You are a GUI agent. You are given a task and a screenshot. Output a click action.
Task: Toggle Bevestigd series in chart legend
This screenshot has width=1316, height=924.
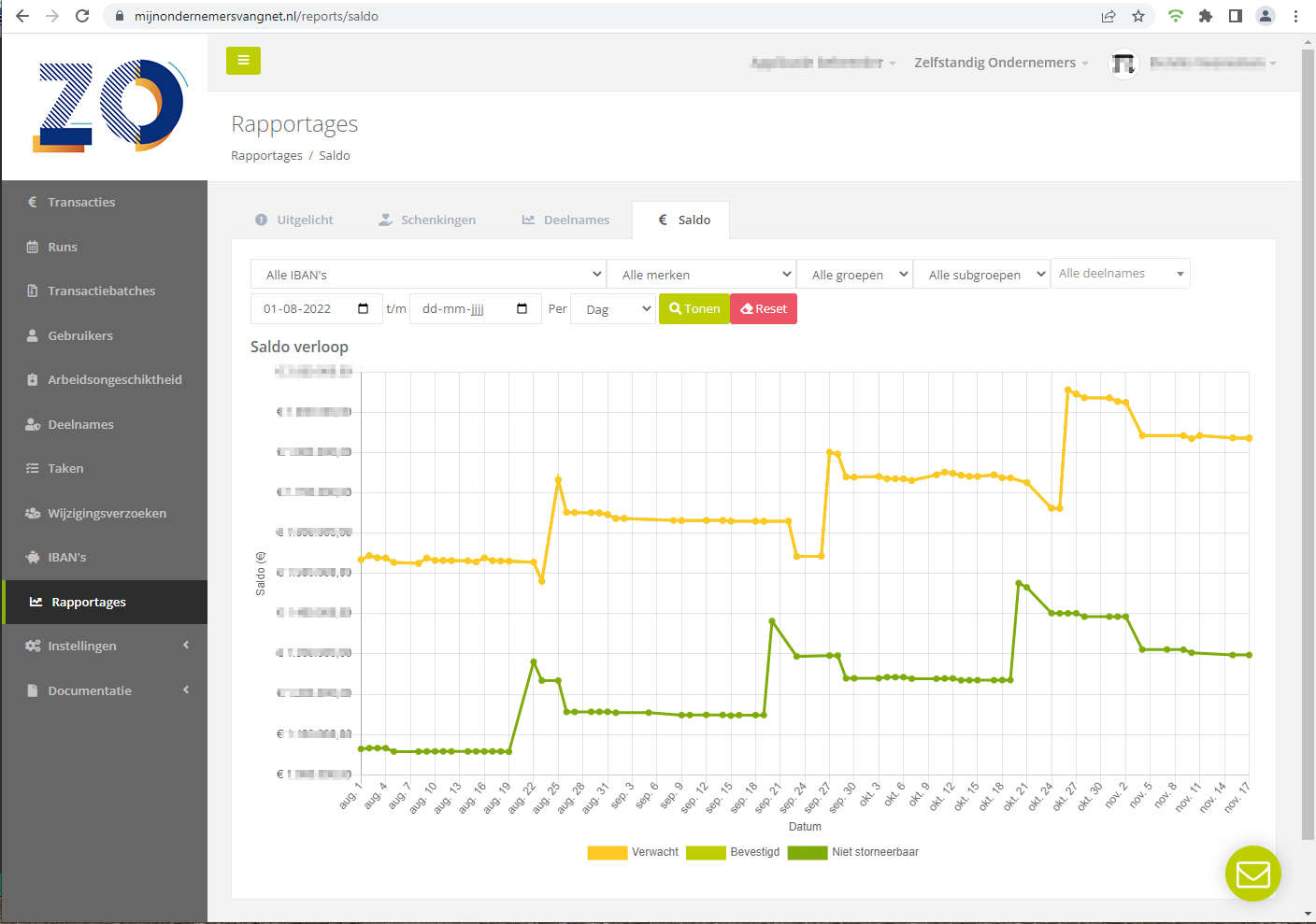733,852
